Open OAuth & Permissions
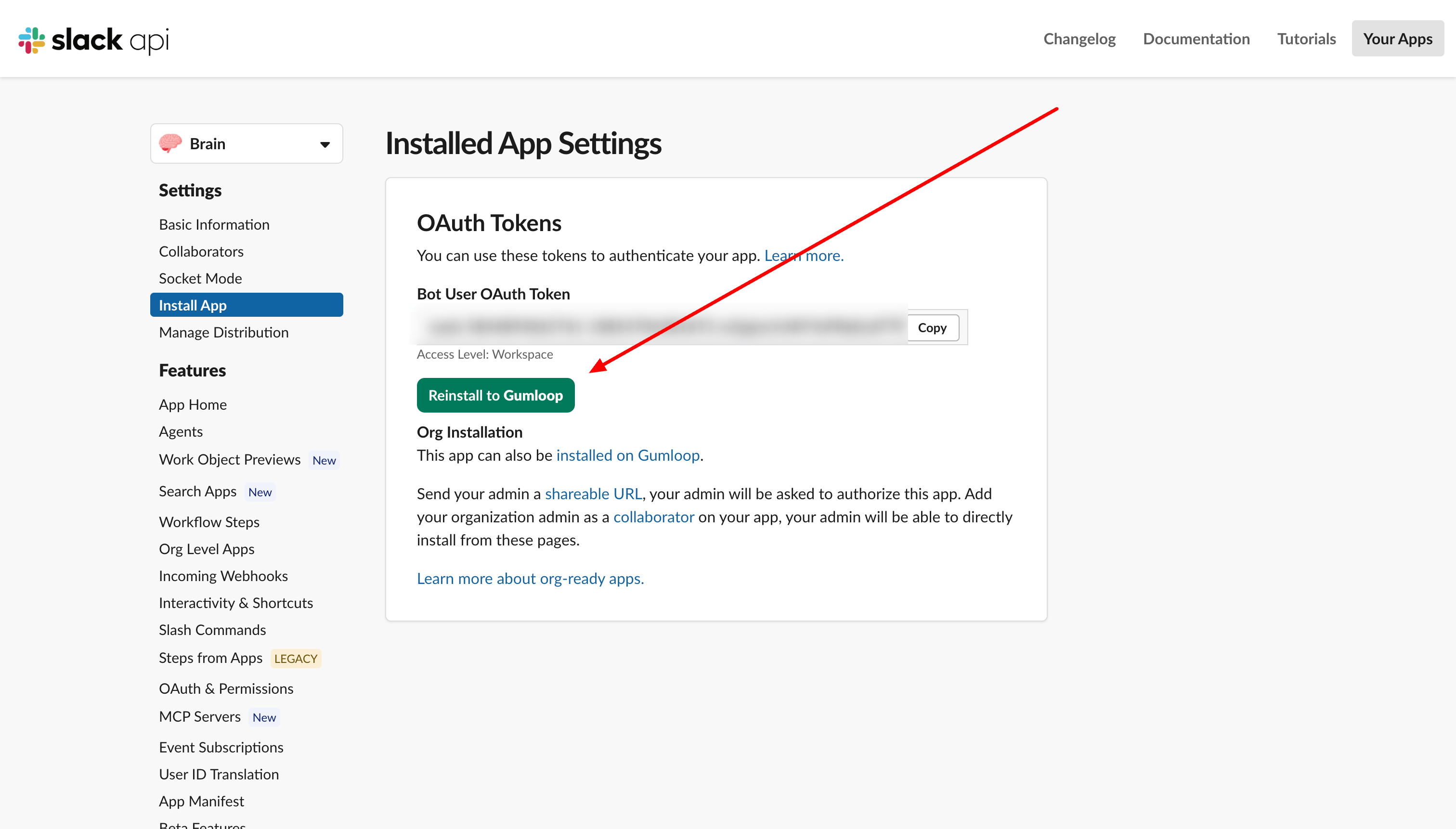This screenshot has height=829, width=1456. 226,688
